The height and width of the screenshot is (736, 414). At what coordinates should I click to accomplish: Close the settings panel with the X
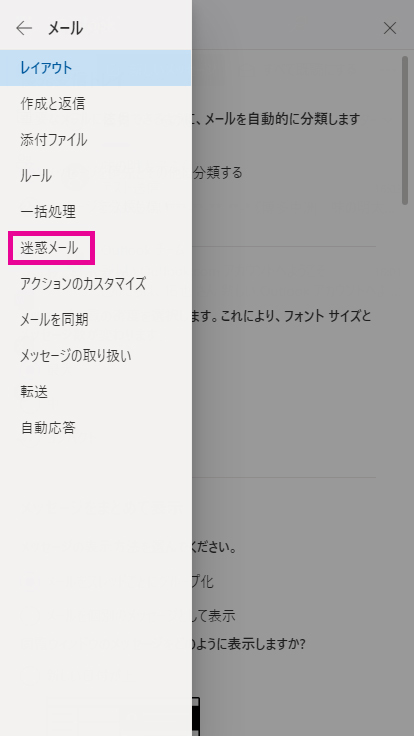point(390,28)
